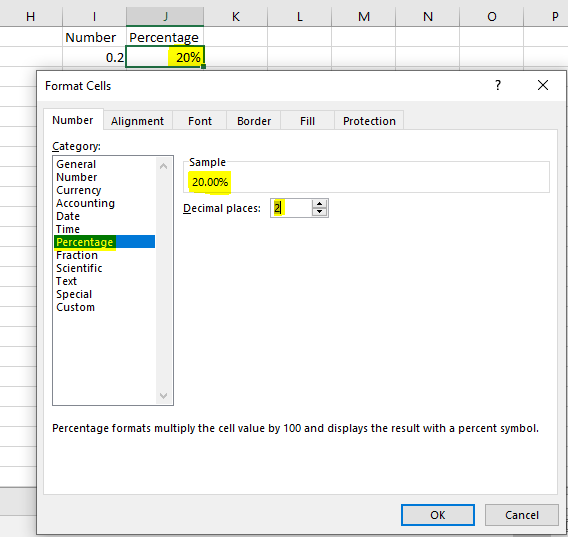Decrease decimal places with down arrow
Screen dimensions: 568x537
coord(319,212)
